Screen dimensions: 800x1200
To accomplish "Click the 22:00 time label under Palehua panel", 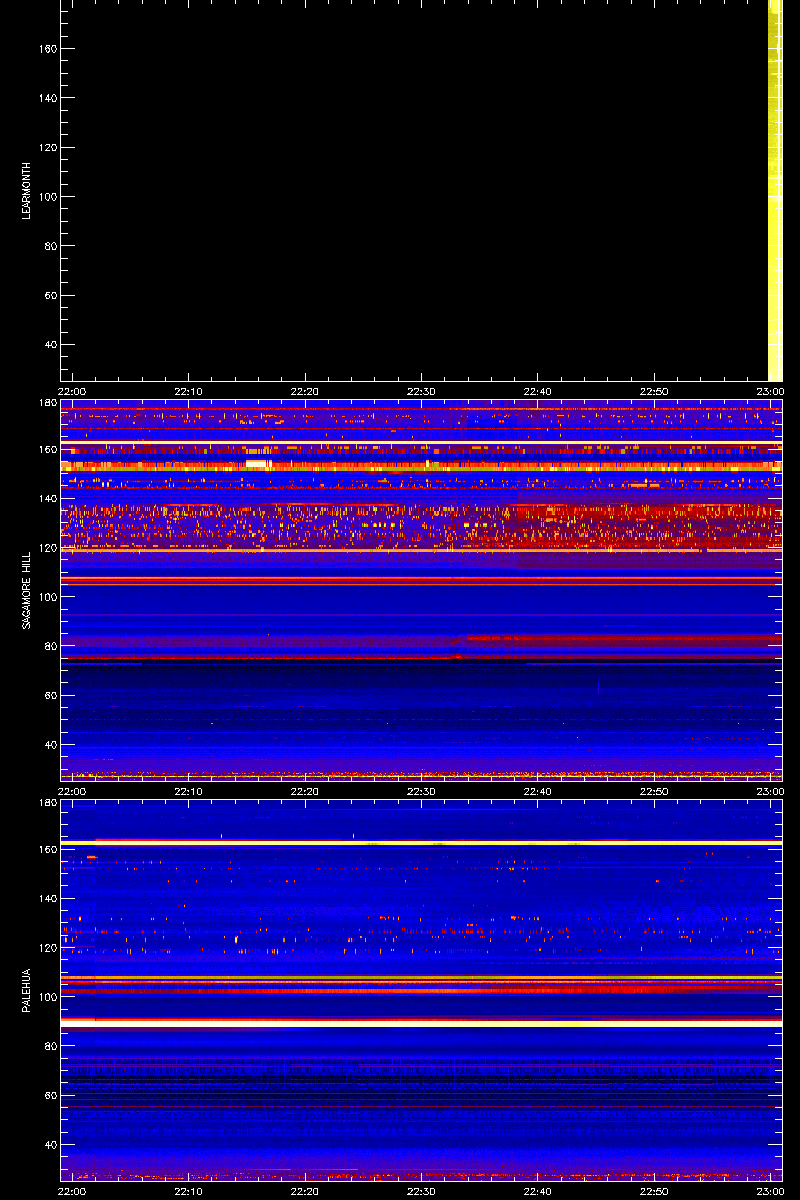I will pyautogui.click(x=72, y=1191).
